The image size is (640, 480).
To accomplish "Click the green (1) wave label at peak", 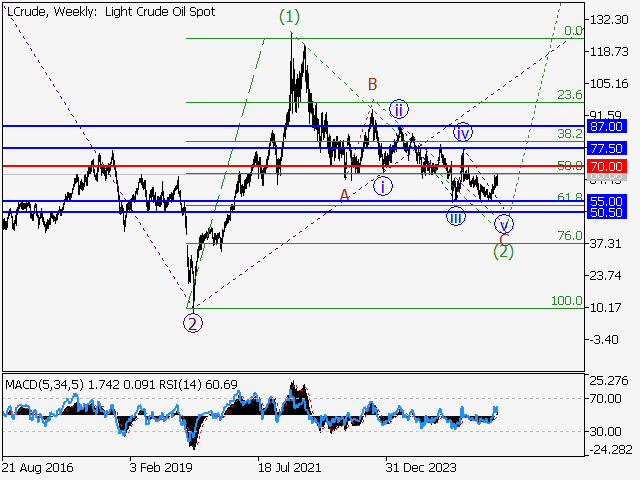I will (289, 16).
